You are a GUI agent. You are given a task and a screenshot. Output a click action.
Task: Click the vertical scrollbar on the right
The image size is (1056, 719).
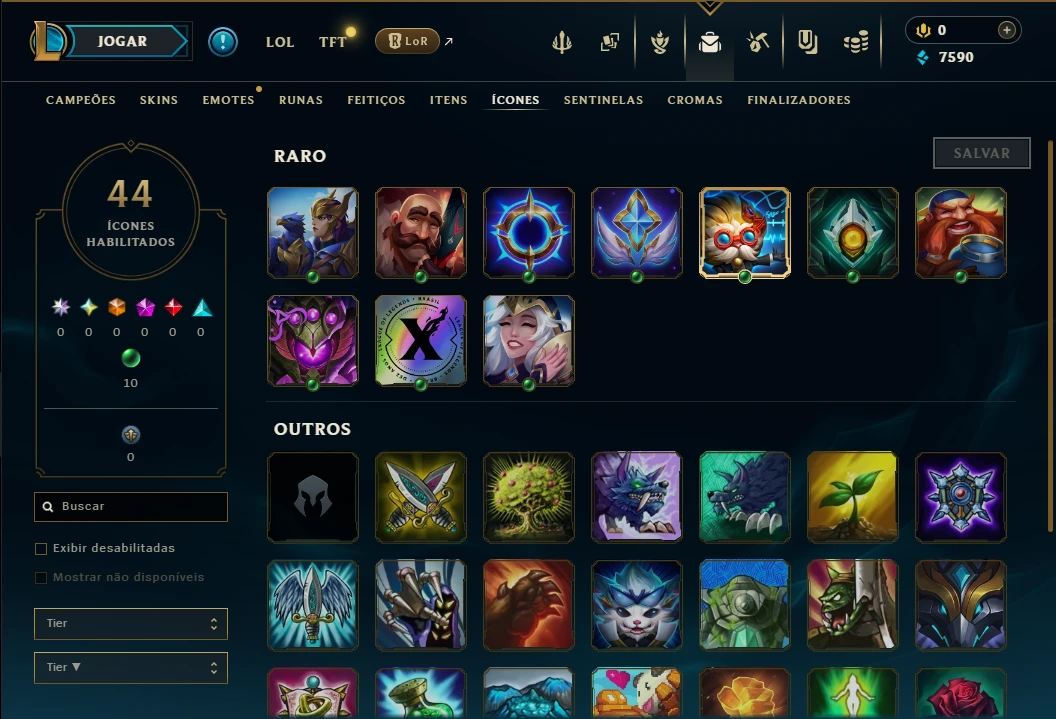(x=1050, y=335)
